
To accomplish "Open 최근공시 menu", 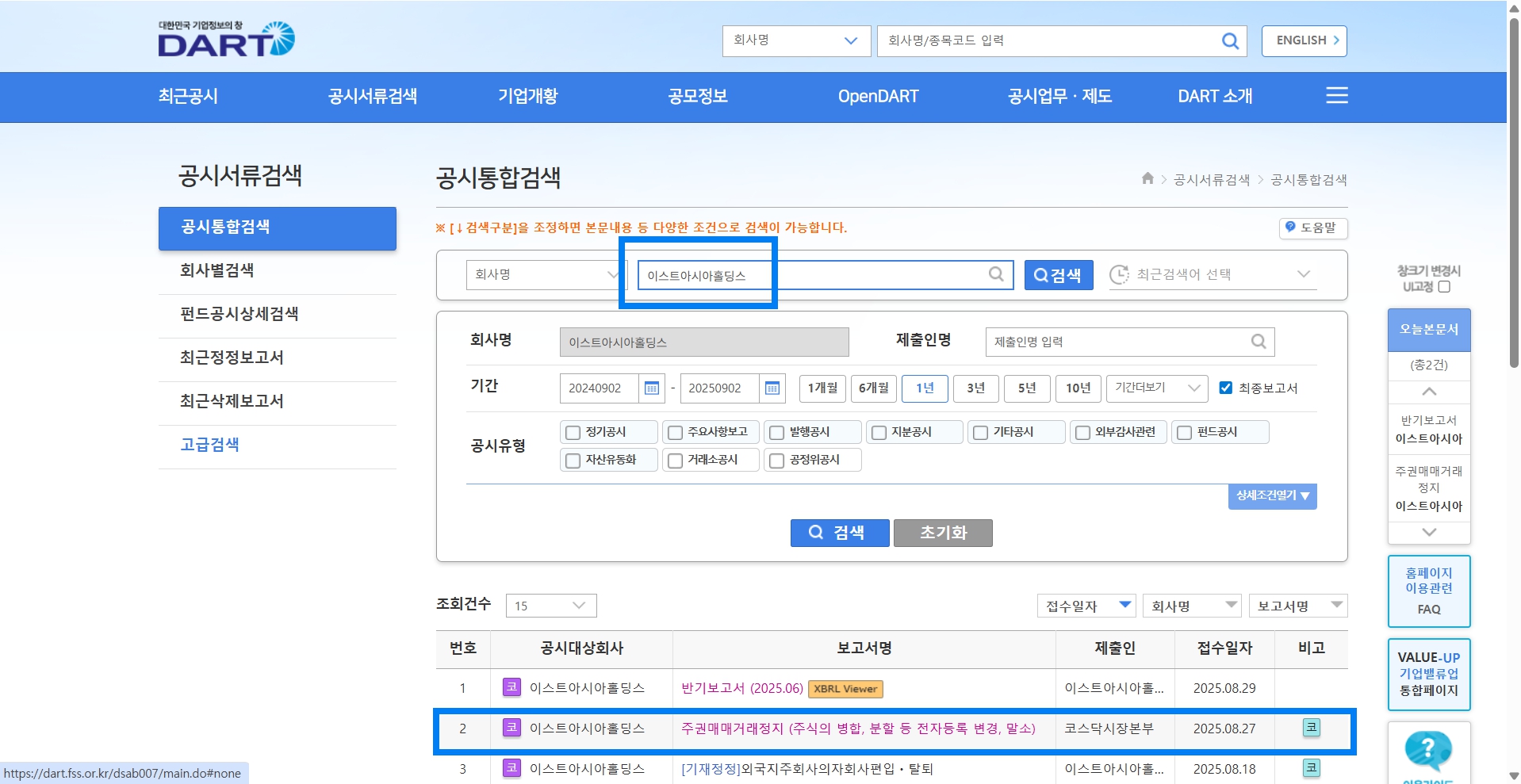I will [188, 97].
